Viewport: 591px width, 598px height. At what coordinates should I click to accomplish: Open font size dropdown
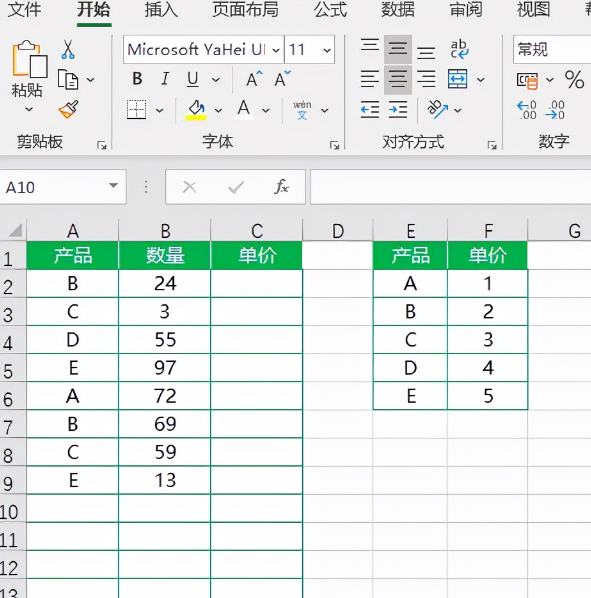pos(327,50)
